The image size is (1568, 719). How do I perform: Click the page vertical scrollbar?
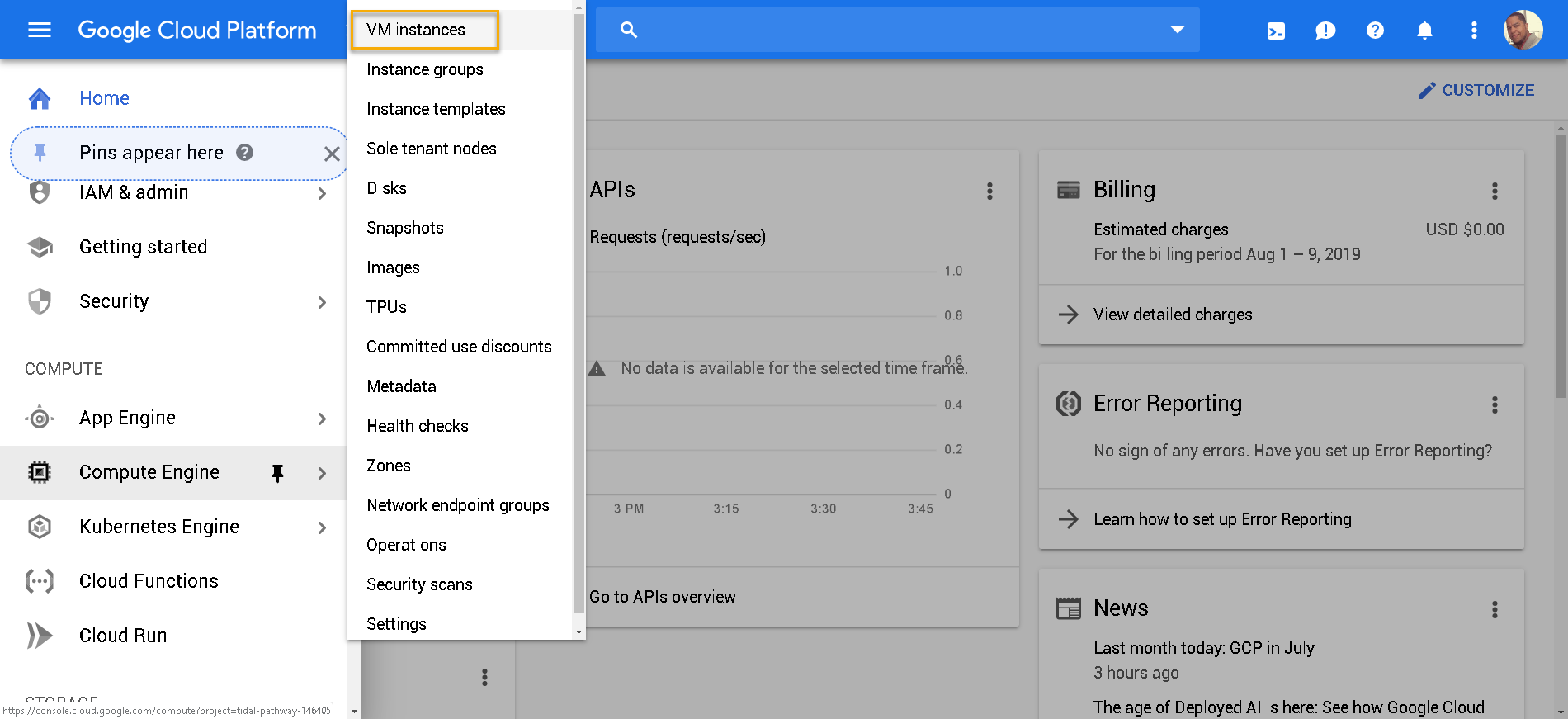[1561, 266]
